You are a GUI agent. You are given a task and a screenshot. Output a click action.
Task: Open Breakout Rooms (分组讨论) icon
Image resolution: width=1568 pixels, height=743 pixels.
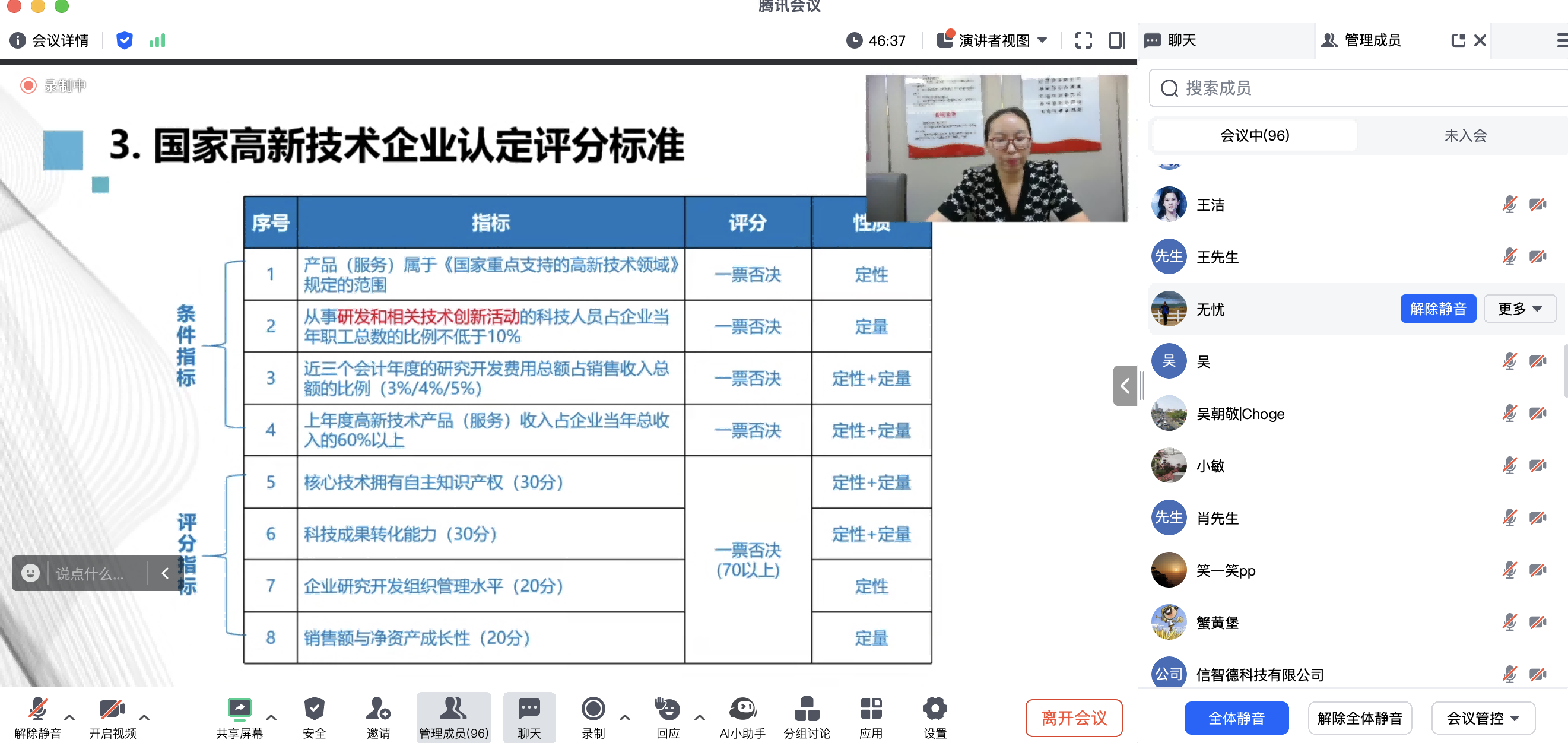pos(807,709)
